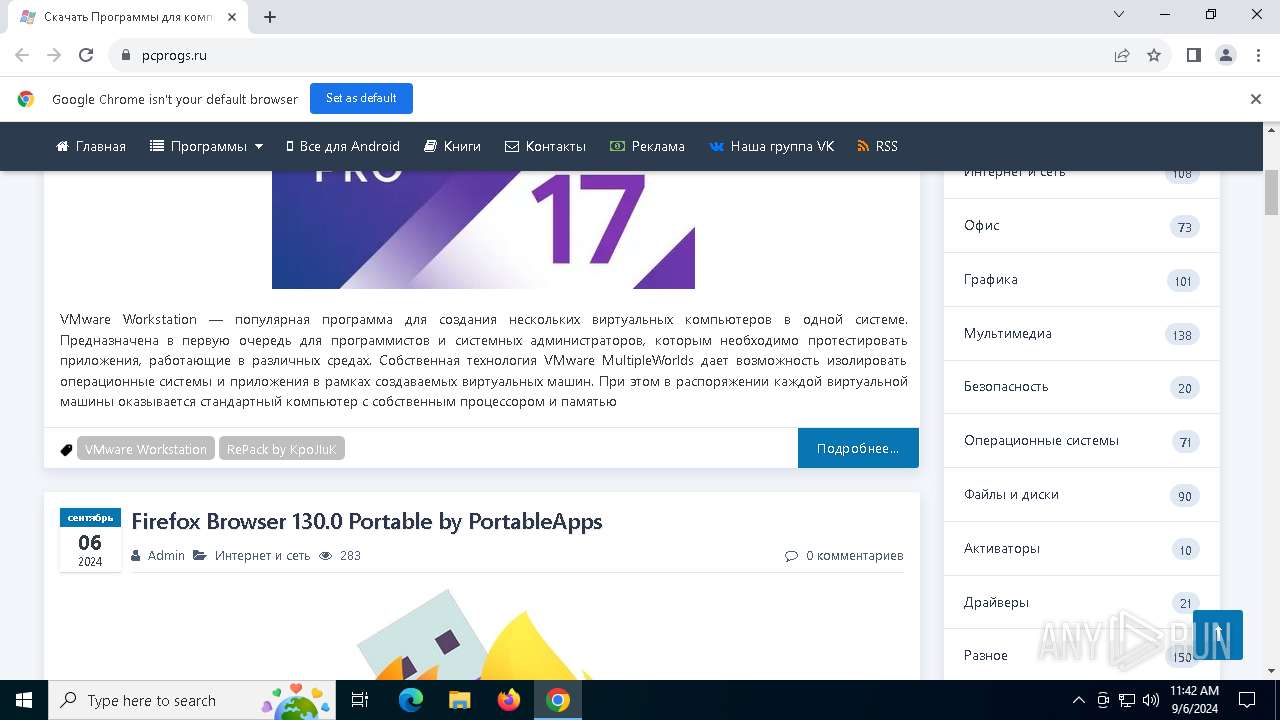Image resolution: width=1280 pixels, height=720 pixels.
Task: Show hidden system tray icons
Action: 1079,700
